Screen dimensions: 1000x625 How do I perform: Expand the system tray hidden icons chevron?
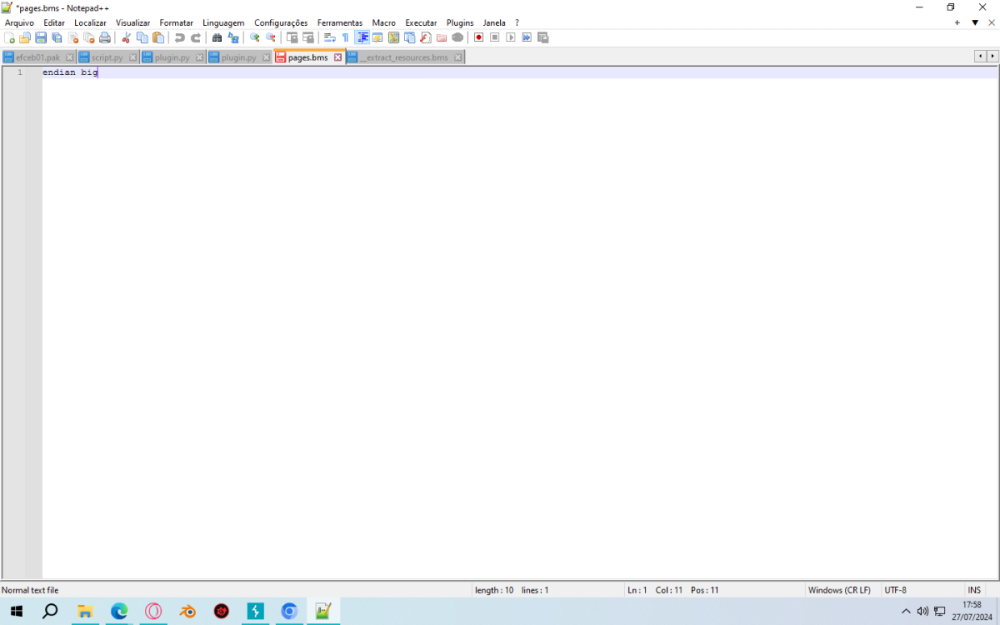tap(906, 611)
